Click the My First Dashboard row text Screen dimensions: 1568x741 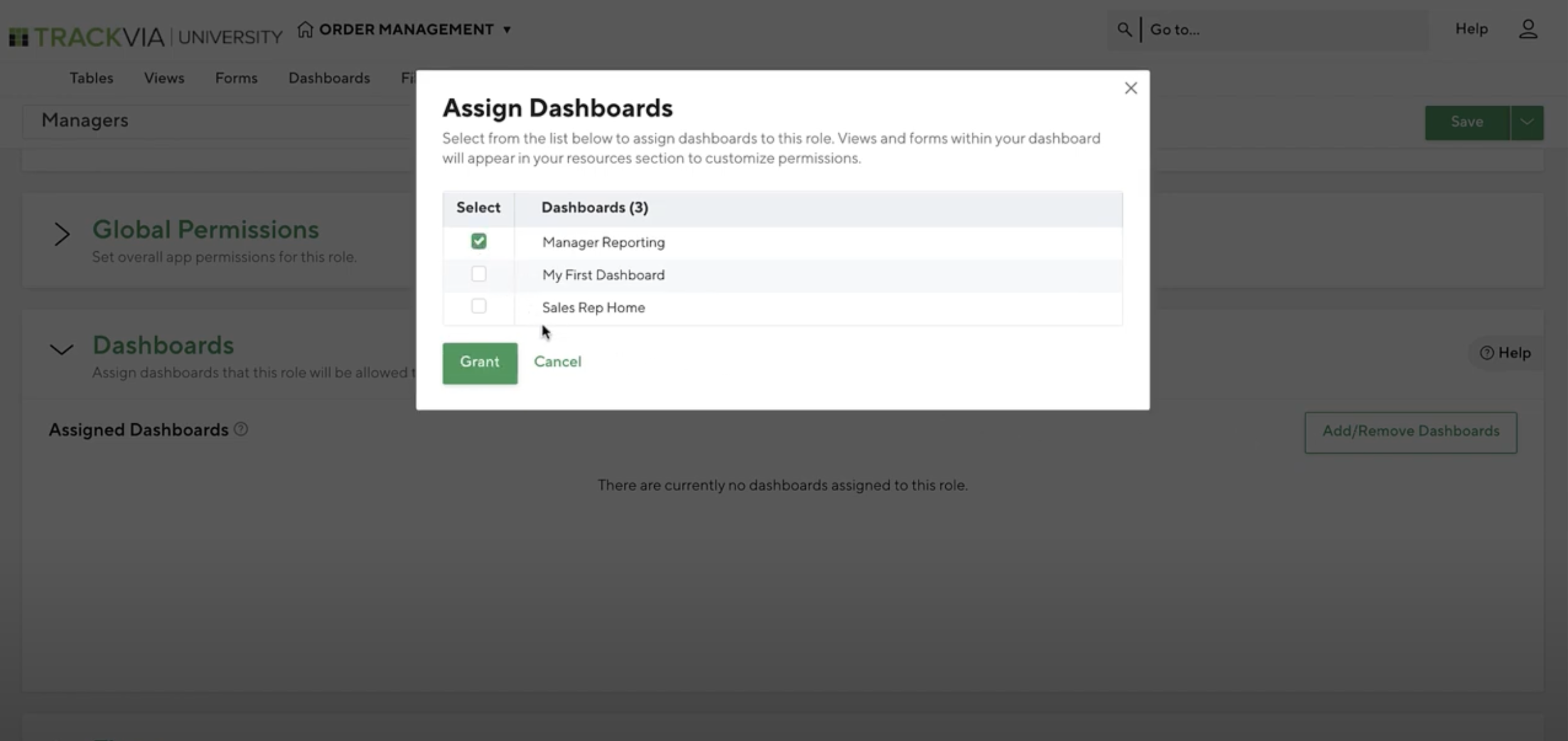603,275
